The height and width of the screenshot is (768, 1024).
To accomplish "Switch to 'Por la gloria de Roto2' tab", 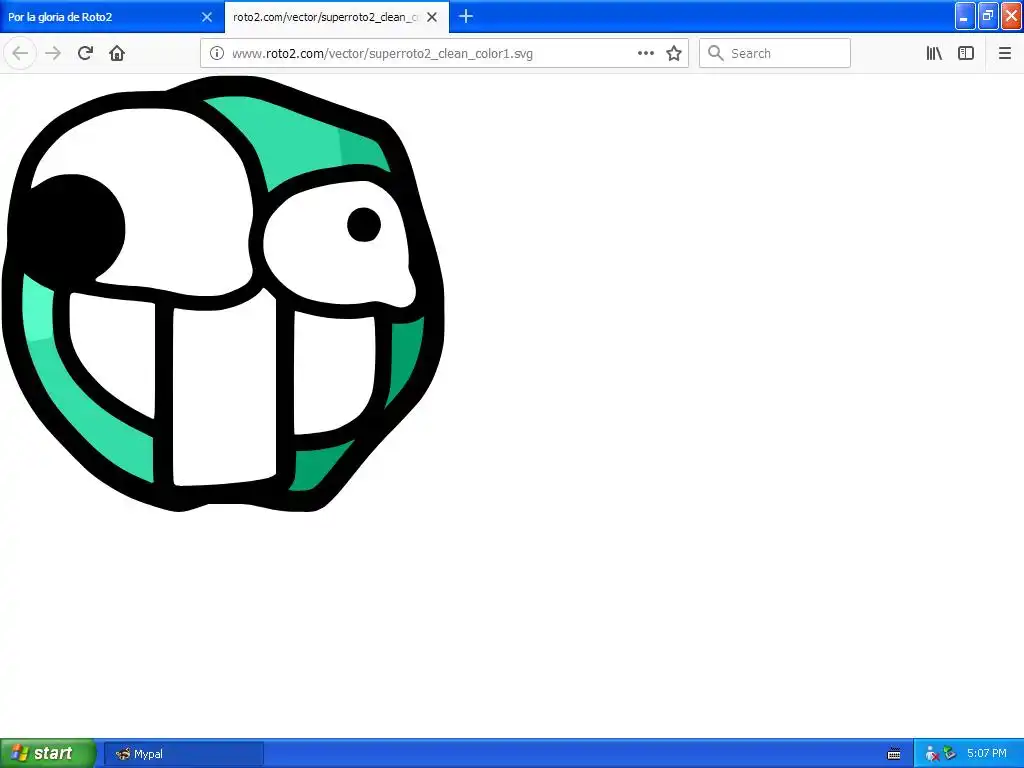I will pyautogui.click(x=112, y=17).
